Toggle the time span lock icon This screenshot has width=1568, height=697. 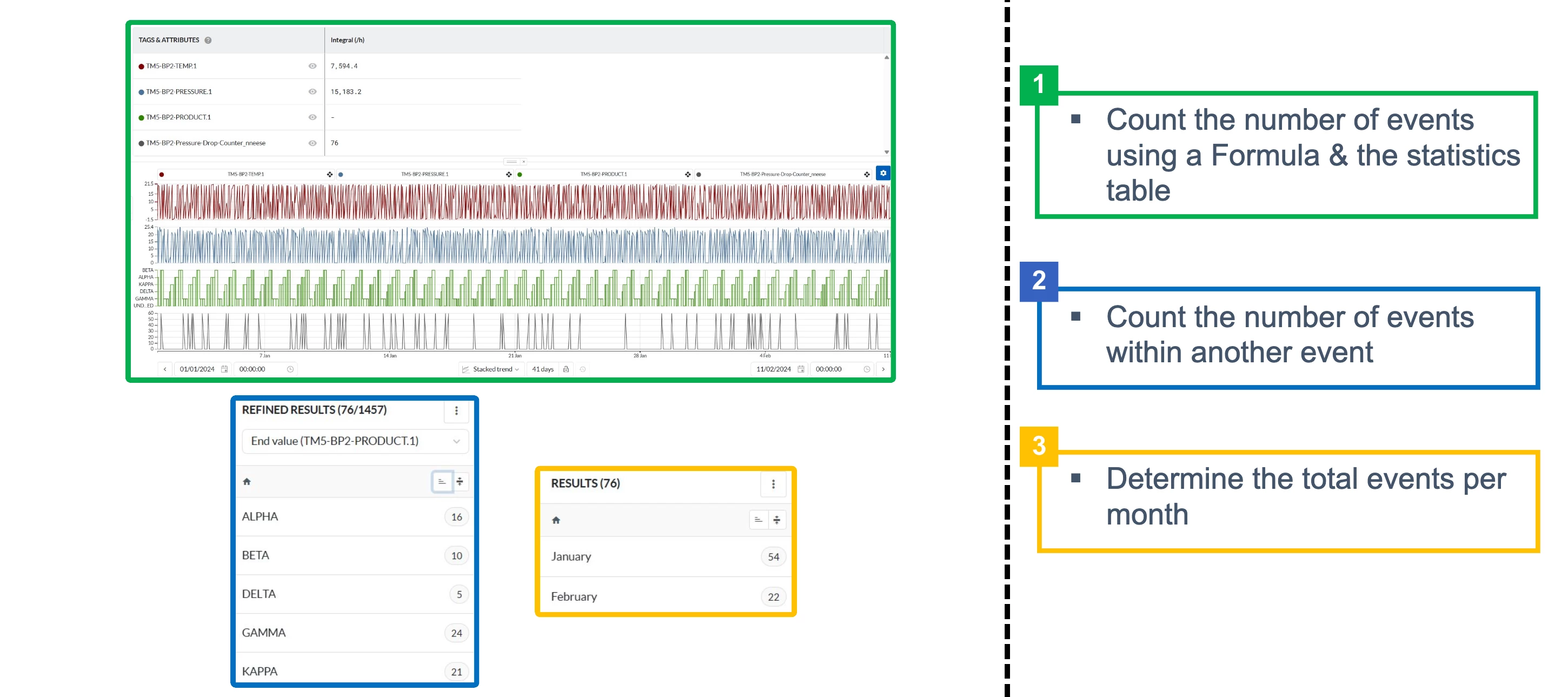pyautogui.click(x=566, y=369)
